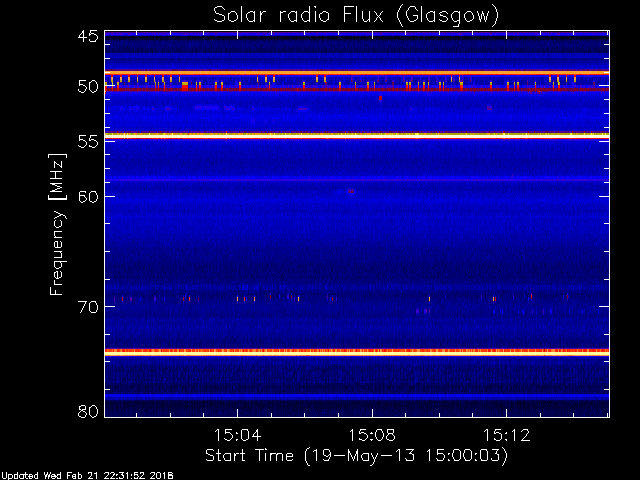Screen dimensions: 640x480
Task: Select the 15:04 time tick label
Action: pyautogui.click(x=237, y=437)
